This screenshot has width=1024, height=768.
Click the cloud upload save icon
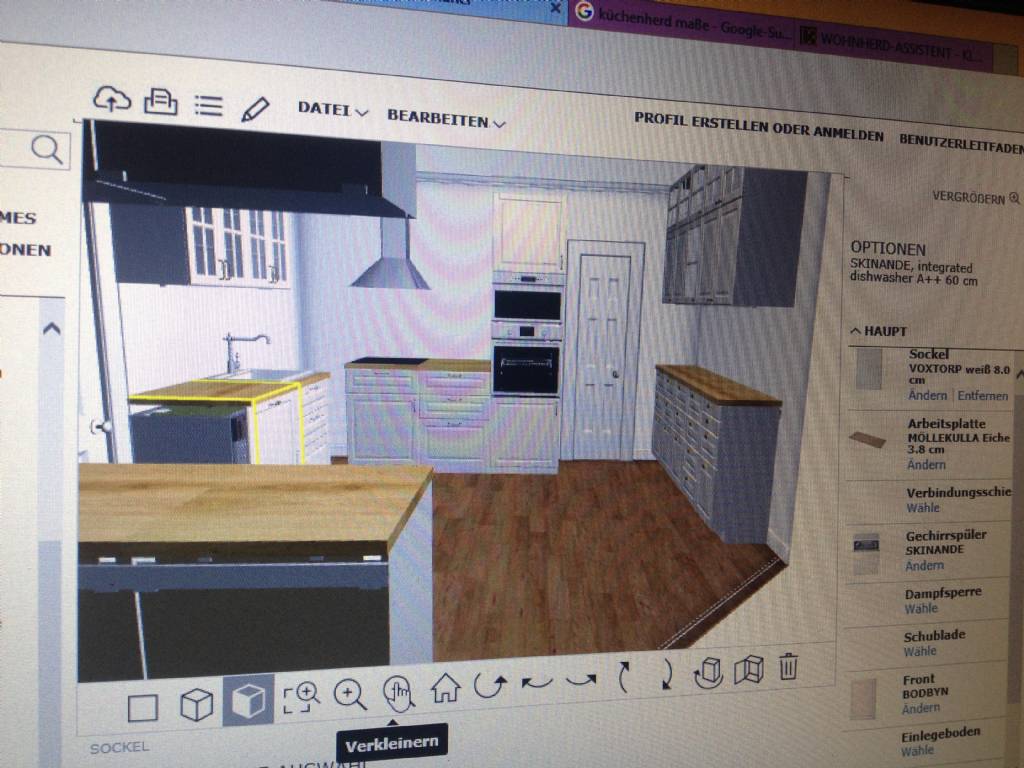112,98
